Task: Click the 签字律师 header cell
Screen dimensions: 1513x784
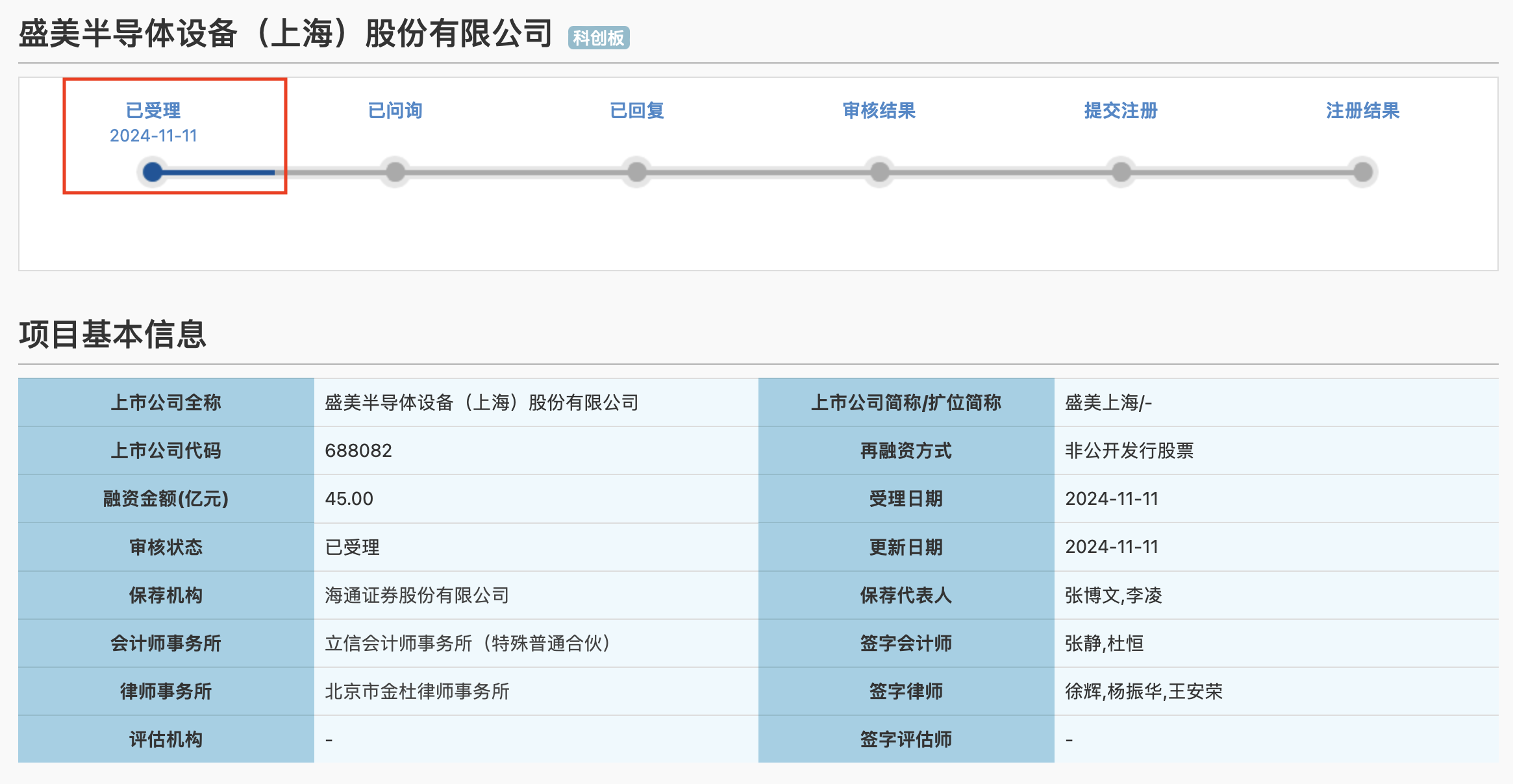Action: (907, 691)
